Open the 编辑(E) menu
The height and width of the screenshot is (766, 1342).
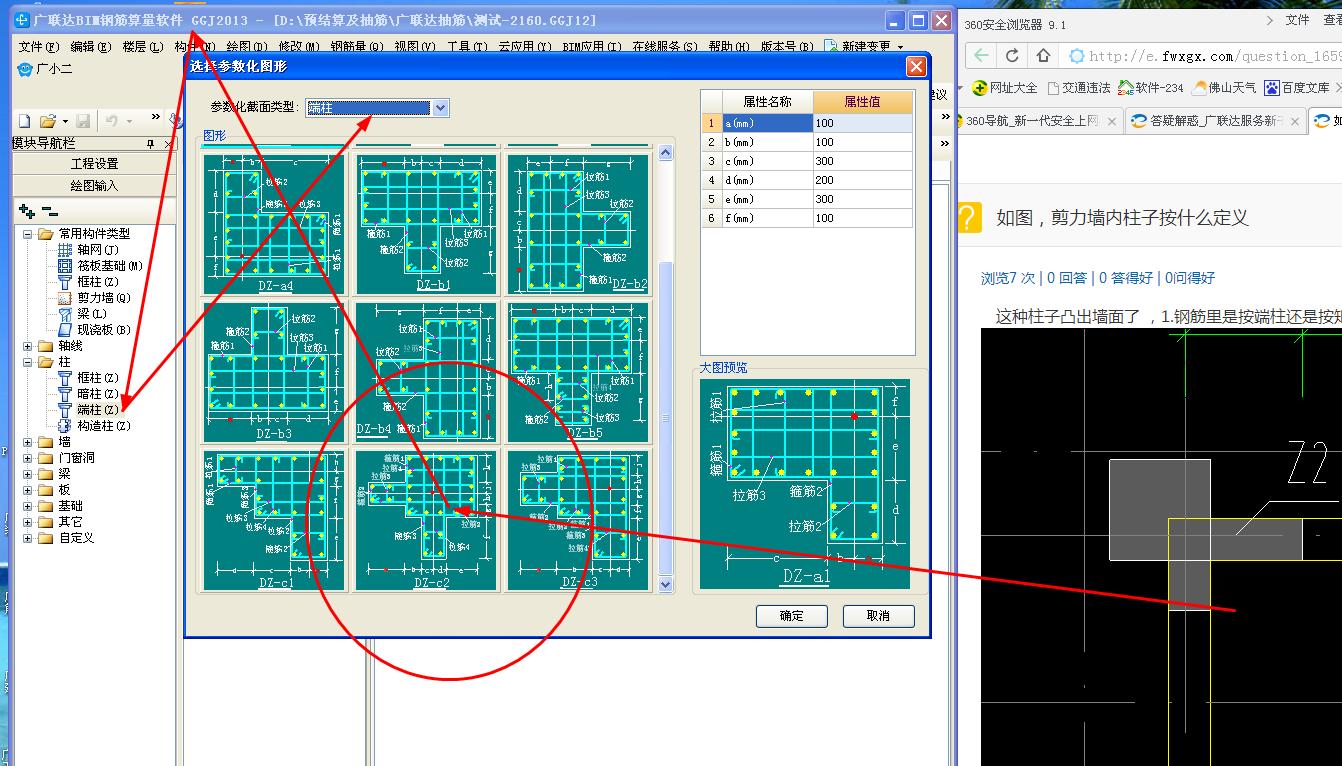90,47
